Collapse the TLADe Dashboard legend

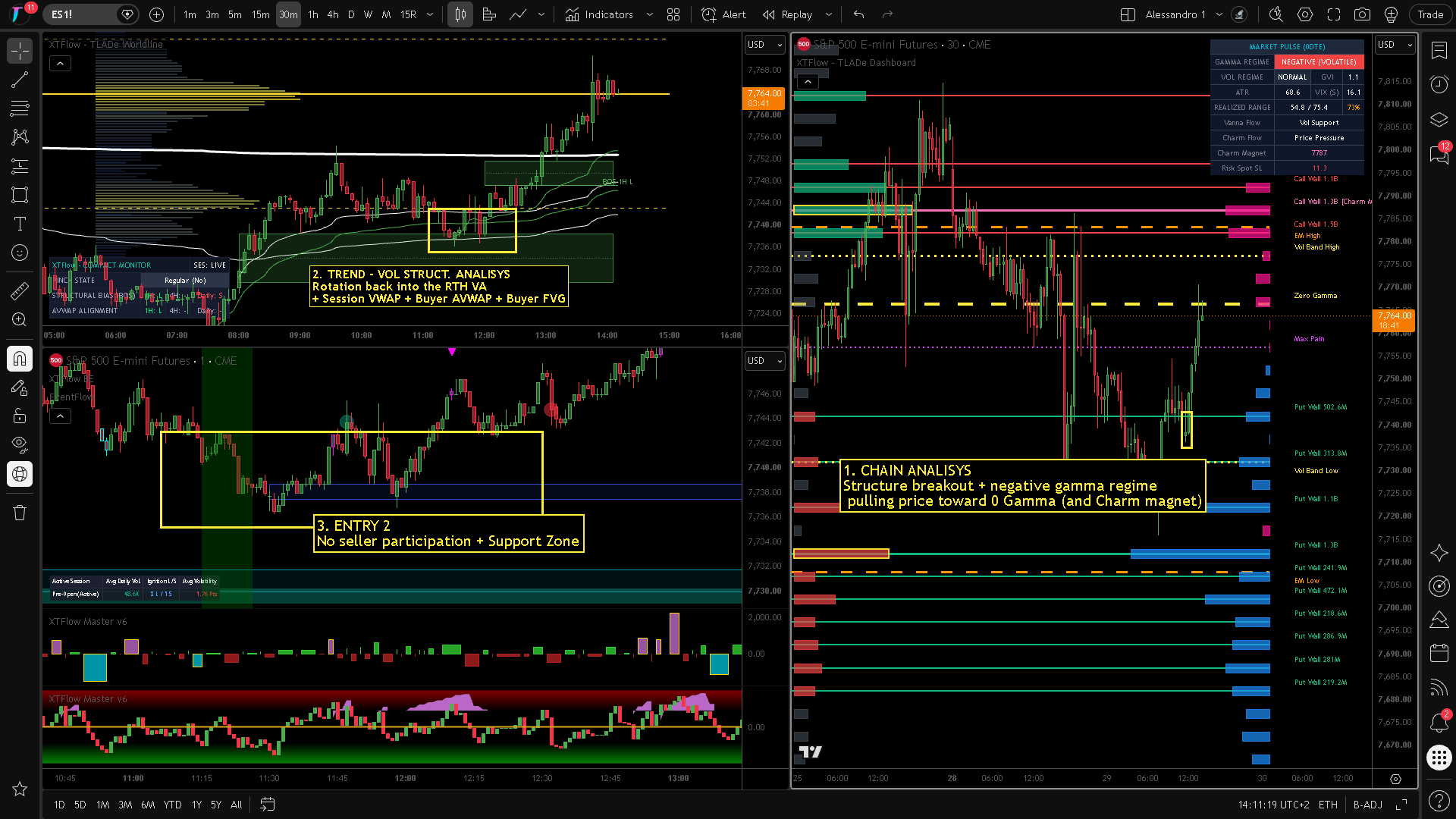tap(808, 82)
